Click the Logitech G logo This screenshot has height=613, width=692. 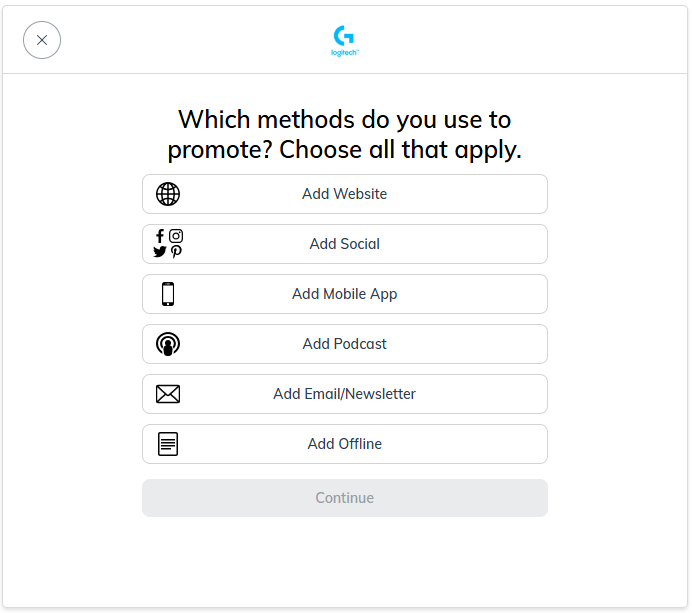(x=344, y=35)
